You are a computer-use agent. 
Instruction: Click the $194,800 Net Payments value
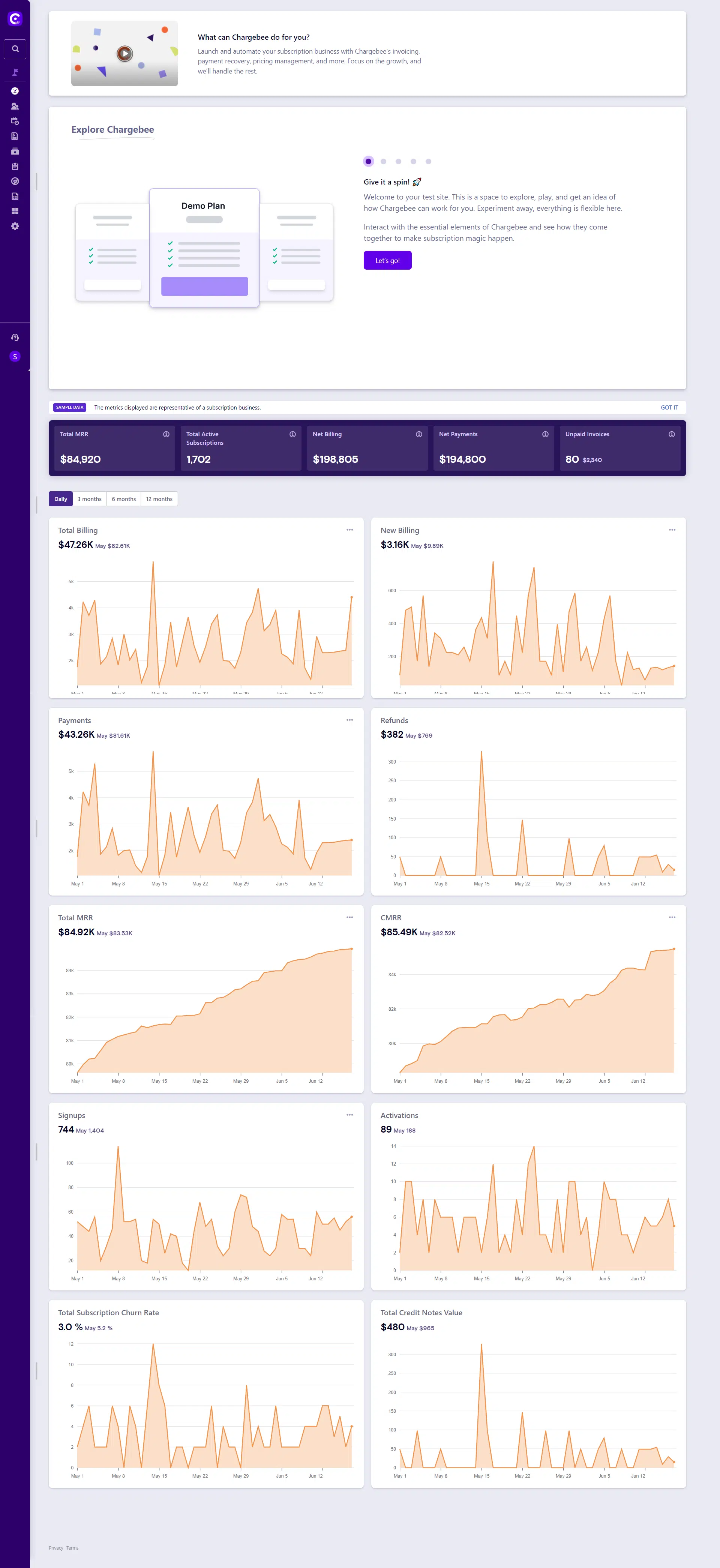tap(462, 459)
